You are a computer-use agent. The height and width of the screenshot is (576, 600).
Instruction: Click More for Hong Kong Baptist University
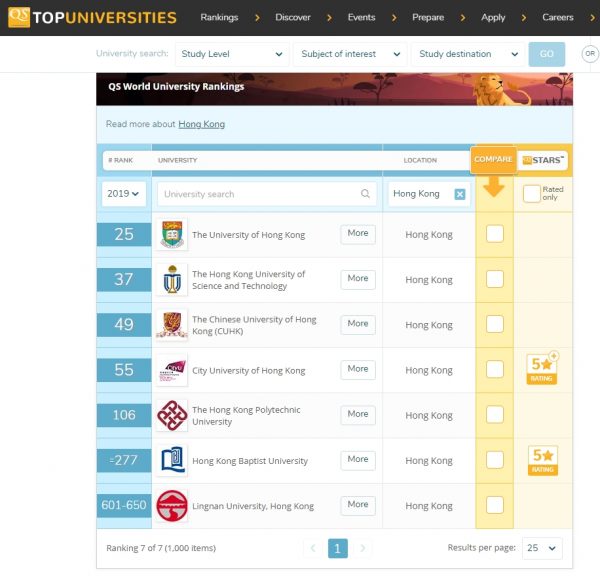pos(358,459)
